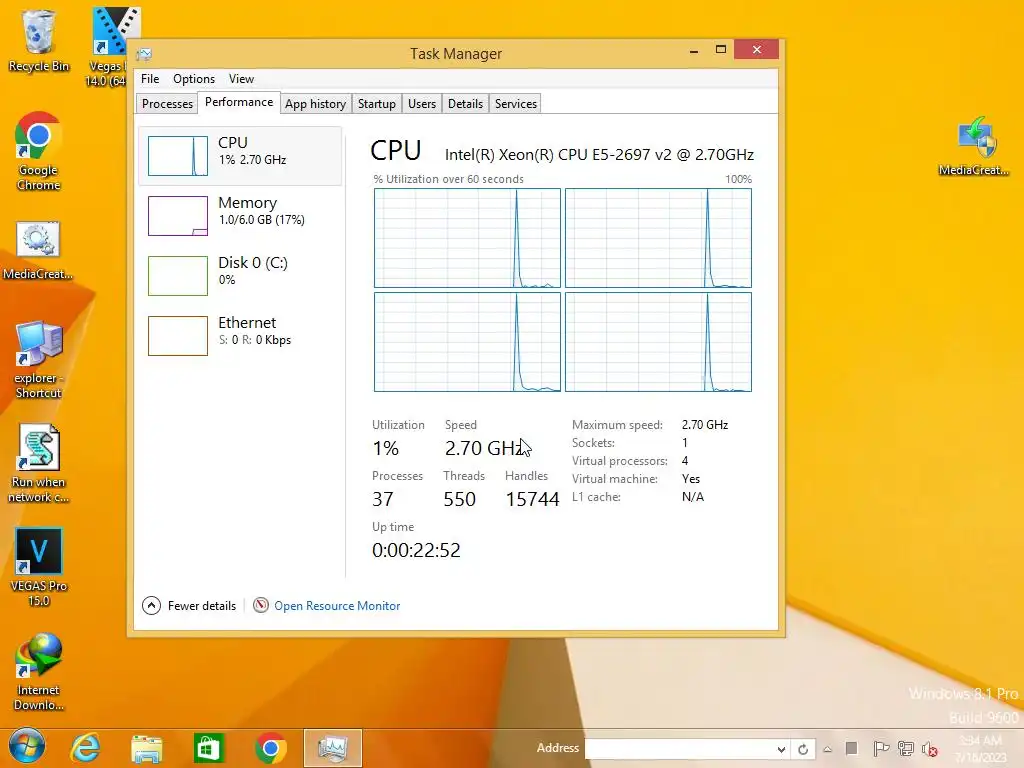
Task: Click the Up time value 0:00:22:52
Action: click(416, 550)
